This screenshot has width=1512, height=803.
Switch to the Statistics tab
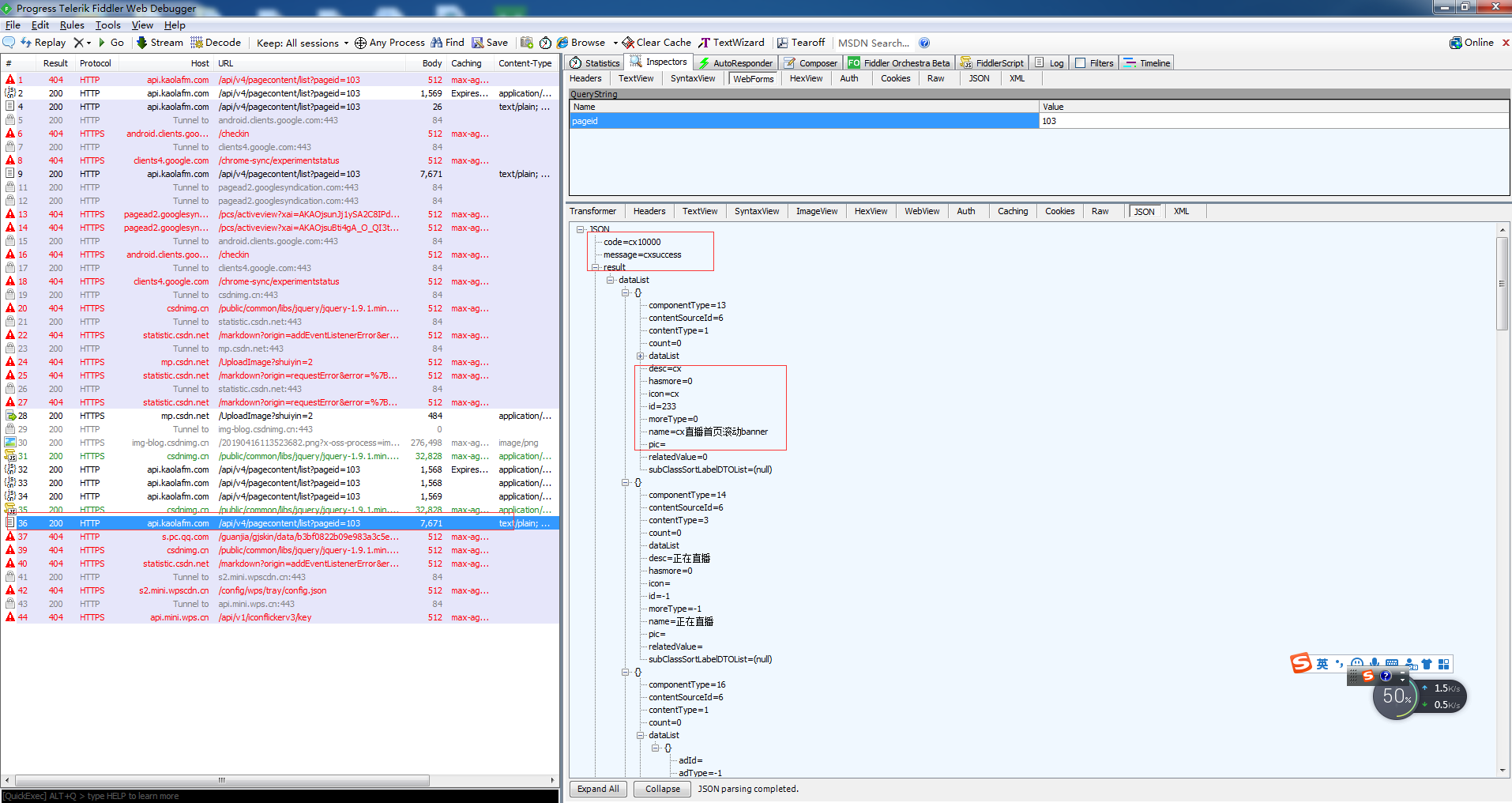(x=596, y=62)
